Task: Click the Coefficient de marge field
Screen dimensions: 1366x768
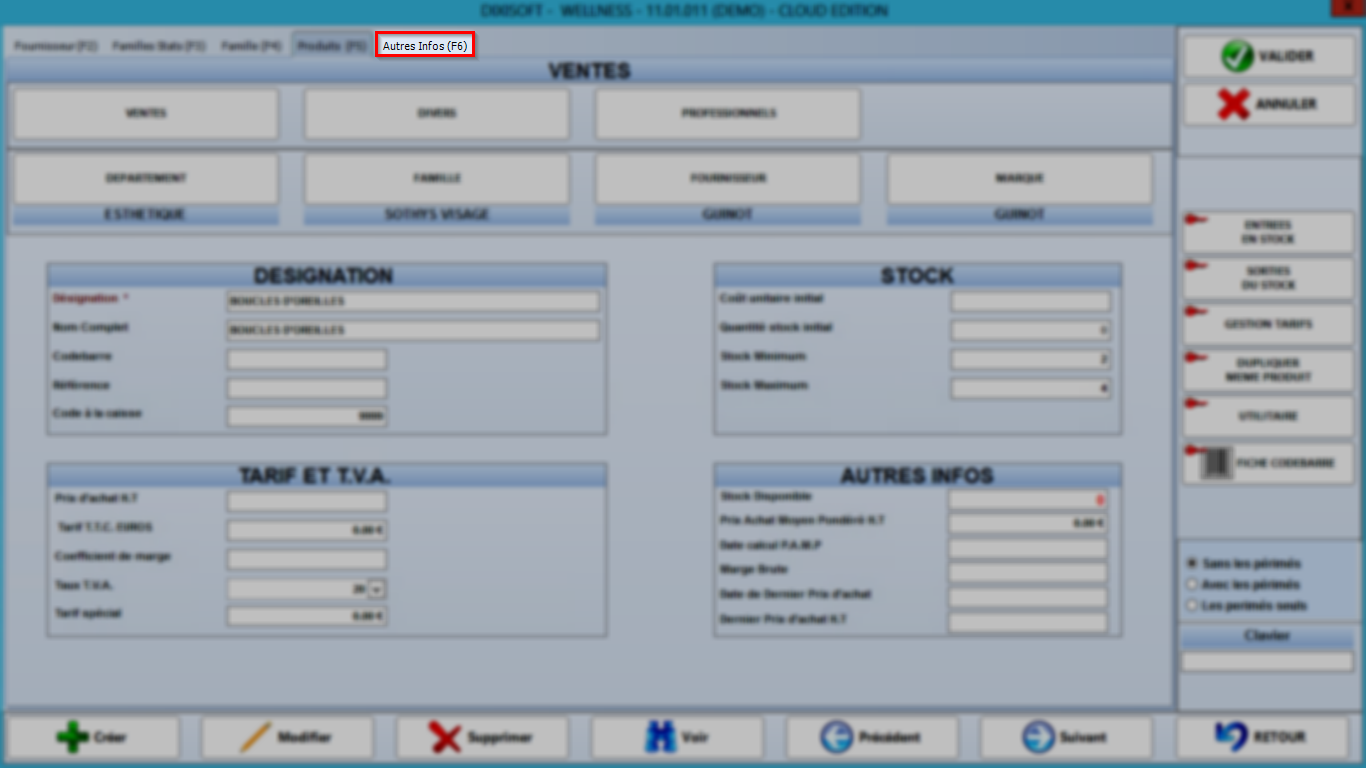Action: click(x=307, y=559)
